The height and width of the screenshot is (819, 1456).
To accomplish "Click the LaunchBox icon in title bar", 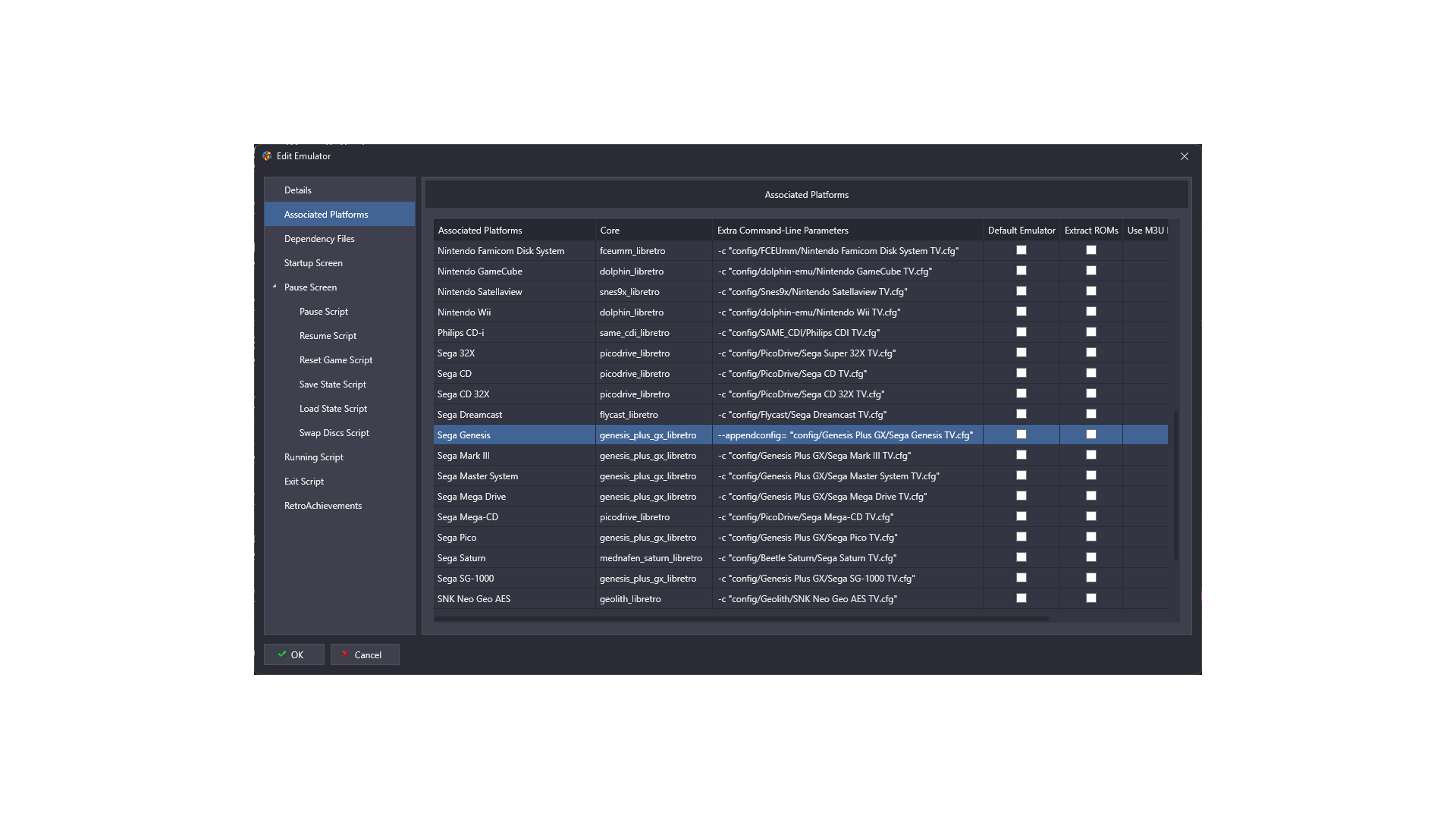I will (x=267, y=156).
